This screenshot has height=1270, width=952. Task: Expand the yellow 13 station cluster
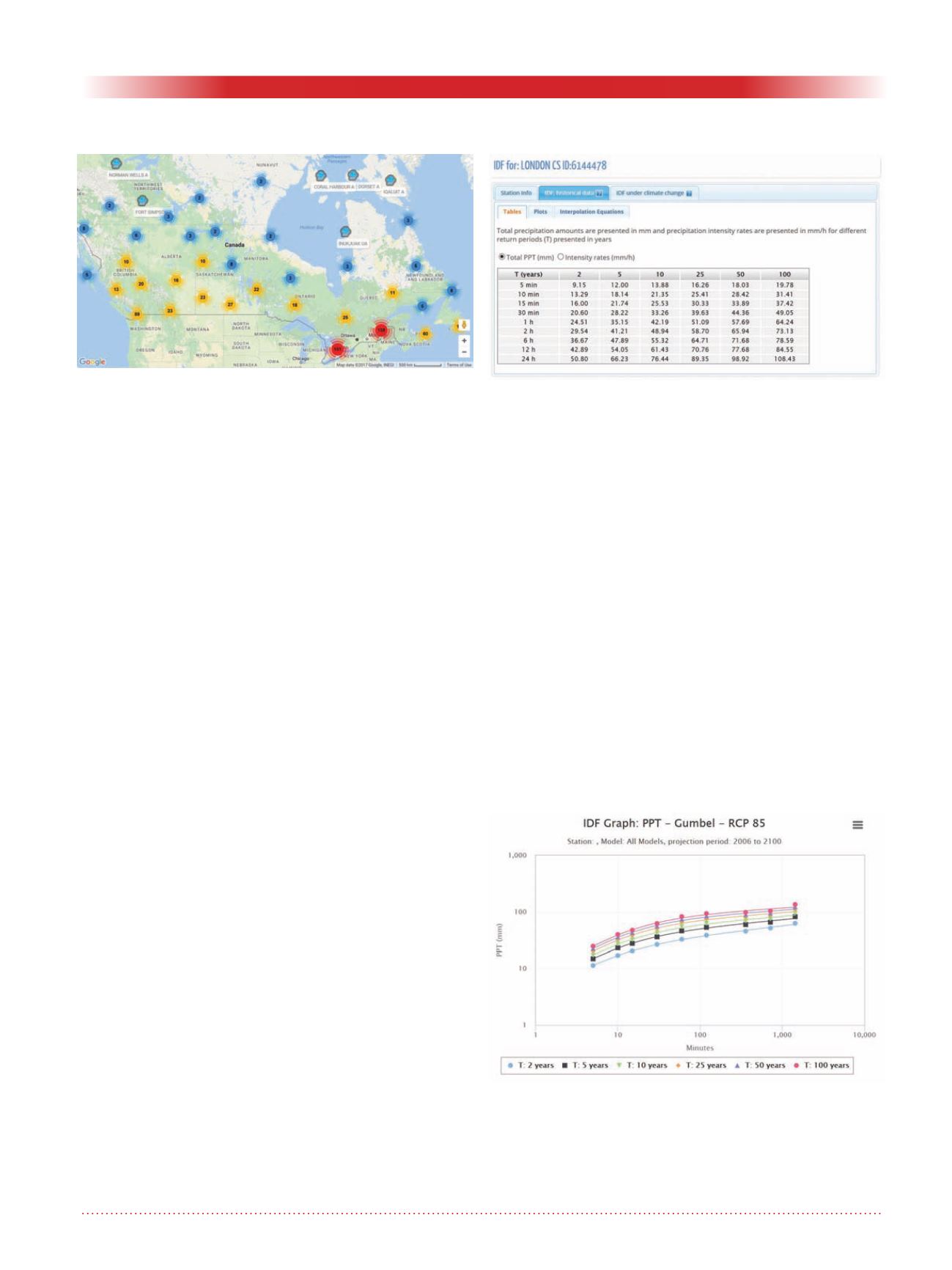tap(115, 290)
